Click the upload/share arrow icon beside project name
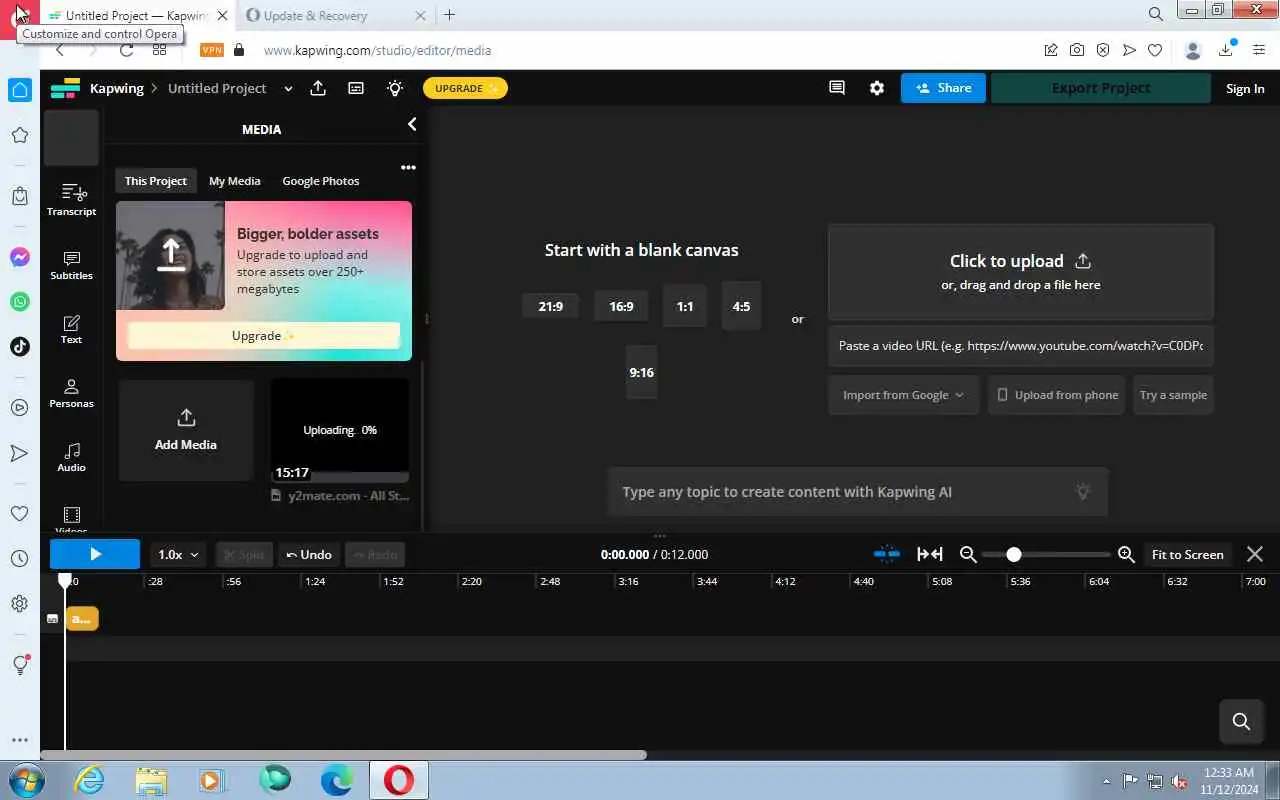This screenshot has width=1280, height=800. [318, 88]
